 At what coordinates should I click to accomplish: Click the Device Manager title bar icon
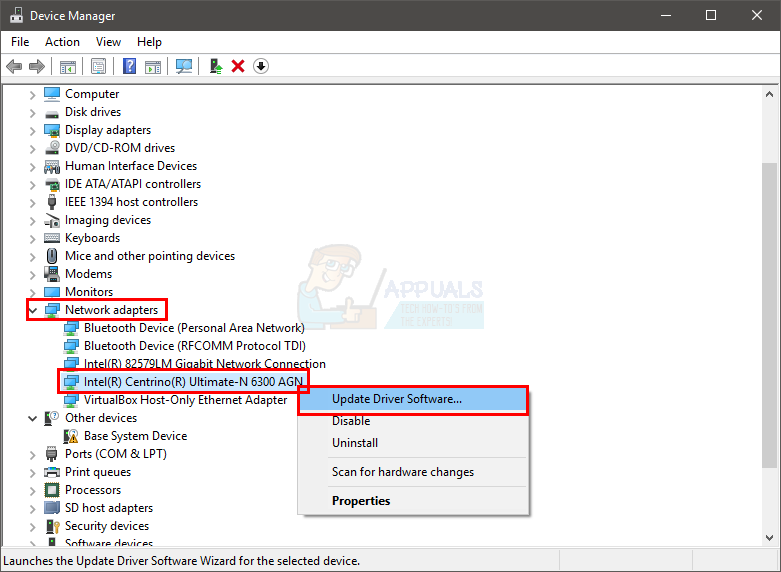(x=16, y=15)
